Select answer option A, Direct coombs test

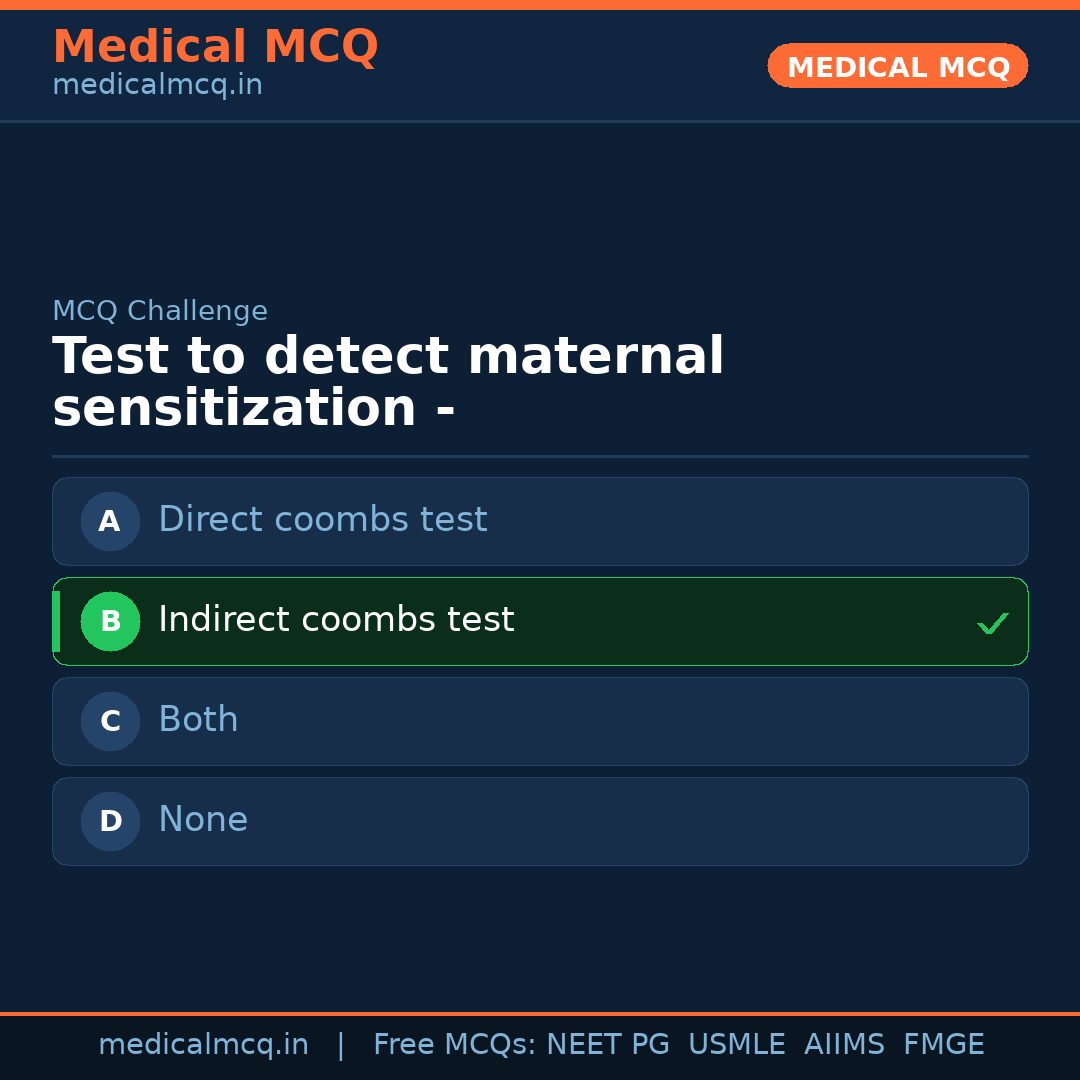540,521
